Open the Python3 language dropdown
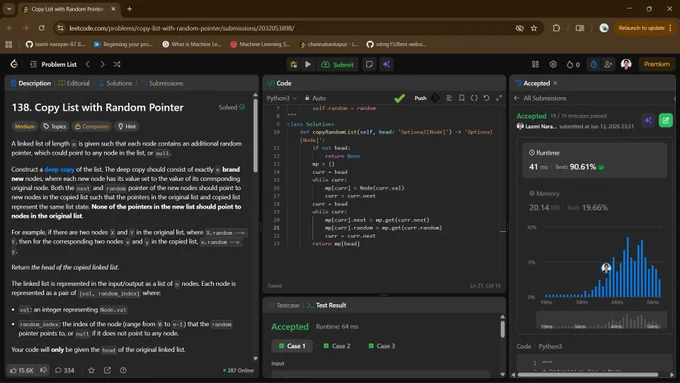Viewport: 680px width, 383px height. (x=281, y=98)
